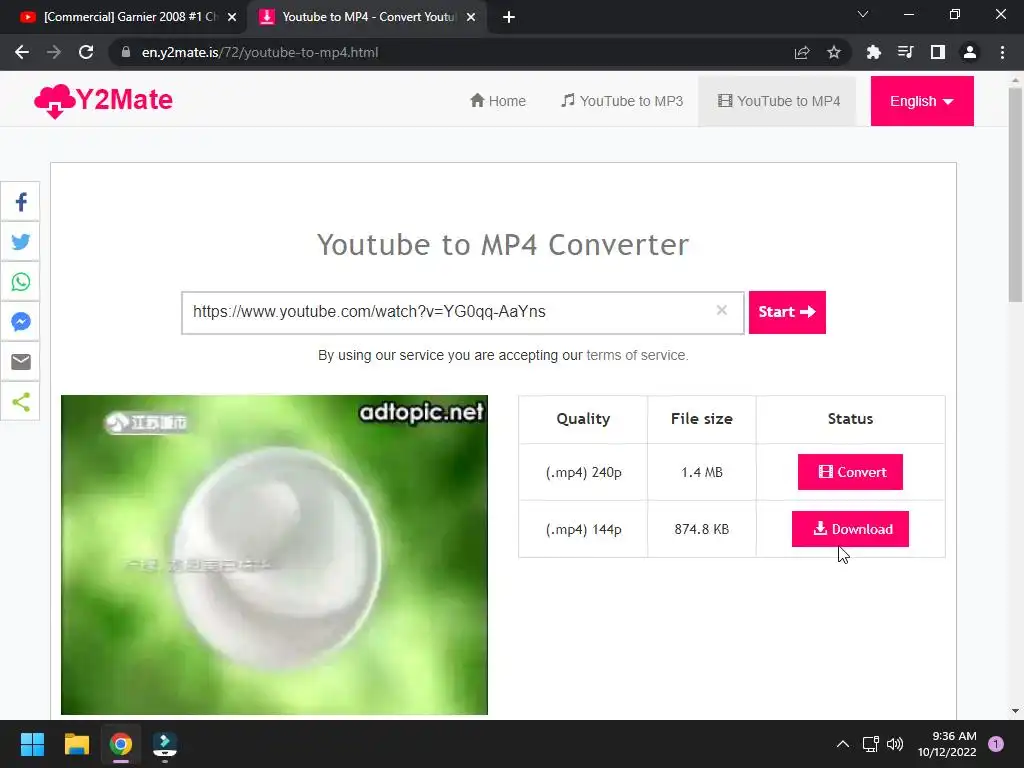1024x768 pixels.
Task: Go back with the browser back arrow
Action: 22,52
